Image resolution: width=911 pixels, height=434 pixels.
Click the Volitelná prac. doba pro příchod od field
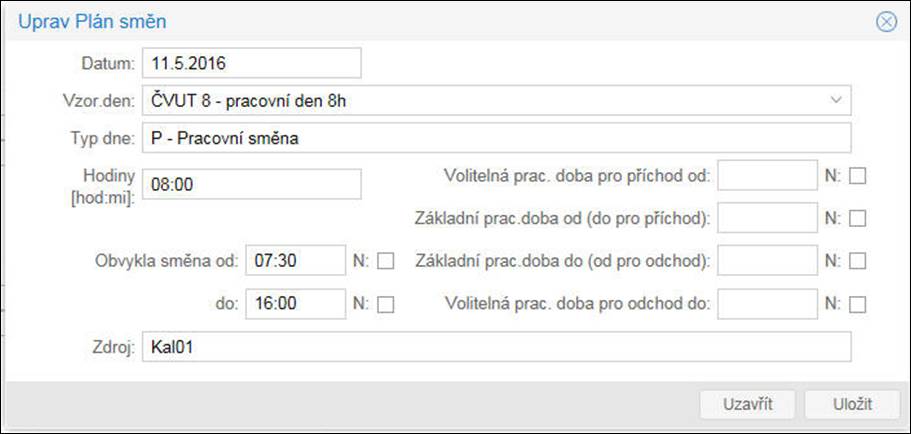click(x=767, y=176)
